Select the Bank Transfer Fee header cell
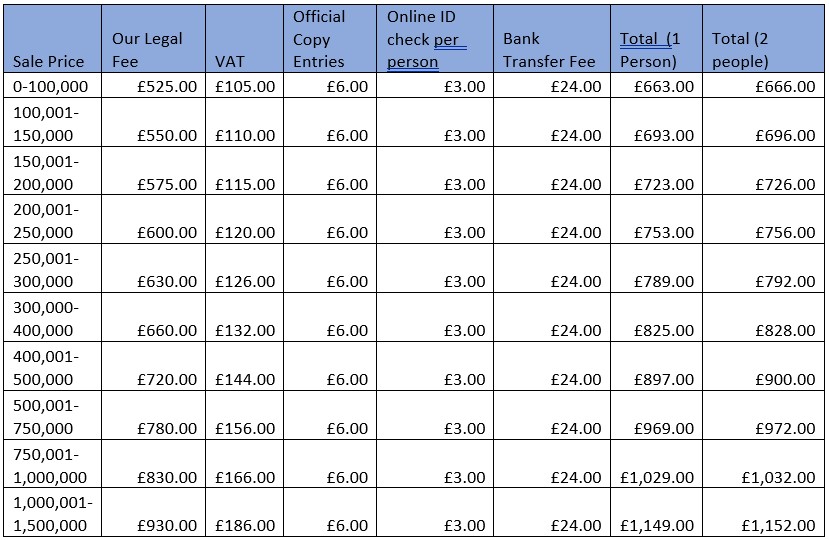Screen dimensions: 829x540 point(552,39)
